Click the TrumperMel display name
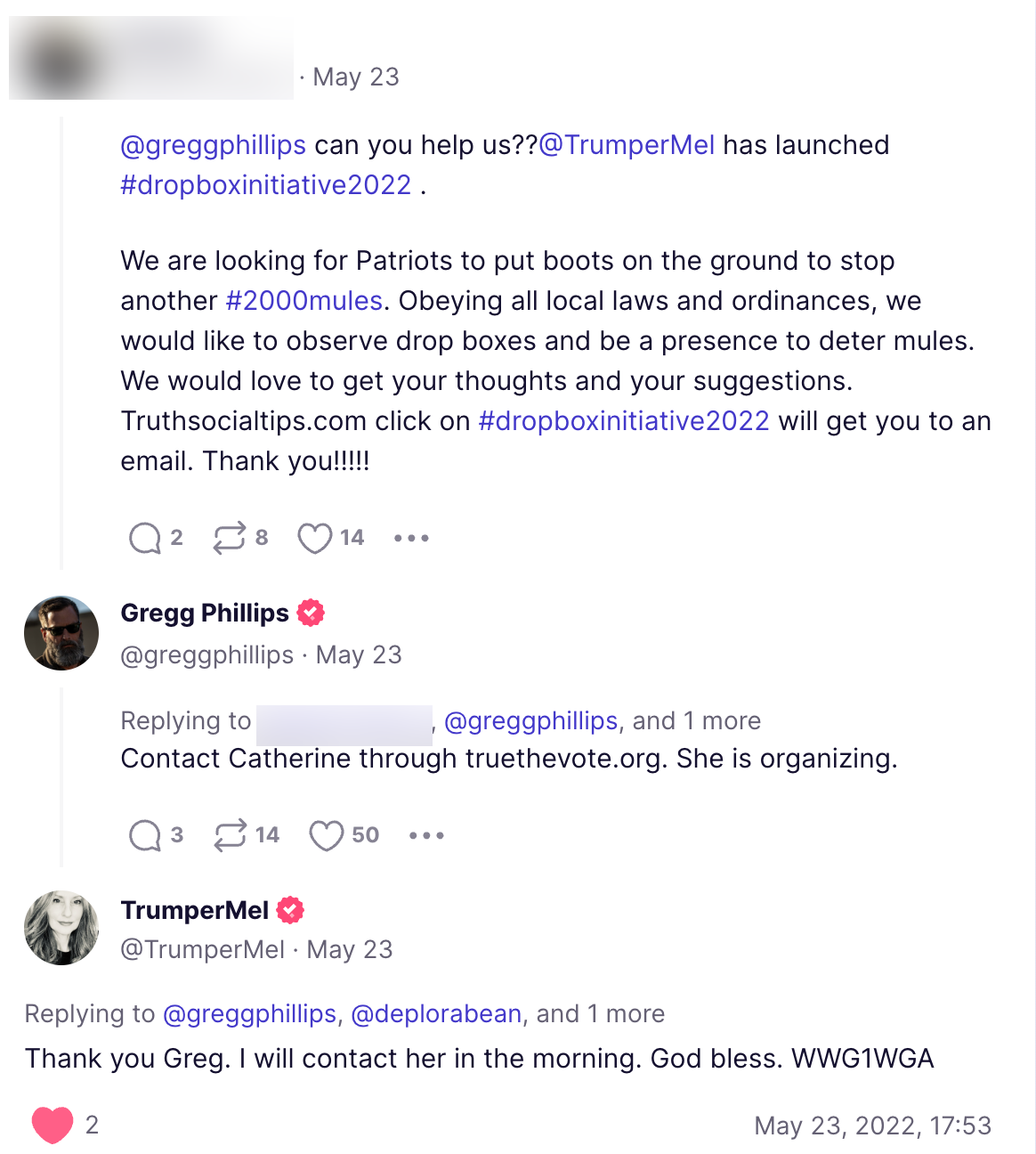Image resolution: width=1036 pixels, height=1154 pixels. click(195, 910)
